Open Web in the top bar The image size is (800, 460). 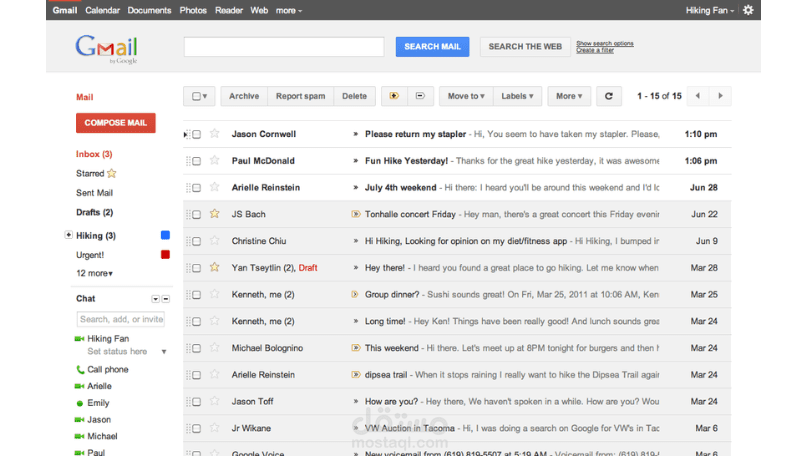(259, 10)
